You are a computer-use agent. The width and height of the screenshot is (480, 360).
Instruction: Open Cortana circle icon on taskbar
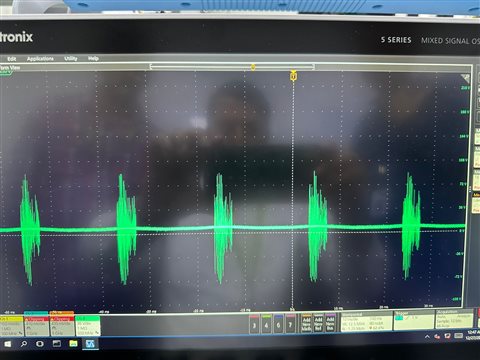click(x=40, y=344)
